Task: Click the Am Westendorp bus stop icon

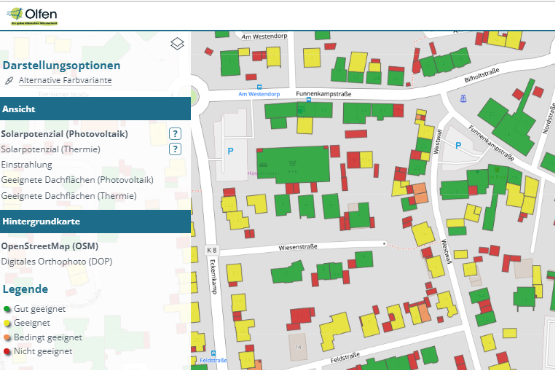Action: point(259,87)
